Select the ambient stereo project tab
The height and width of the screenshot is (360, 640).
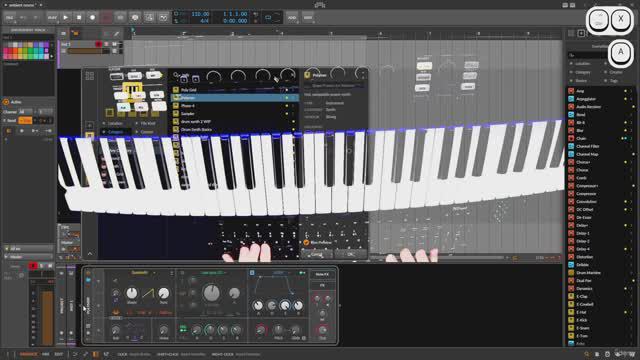pos(22,5)
